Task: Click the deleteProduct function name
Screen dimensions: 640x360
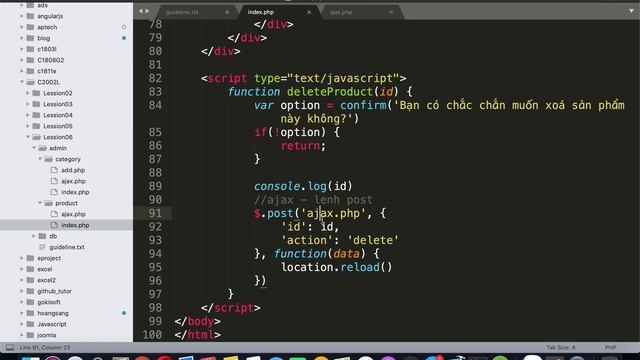Action: click(x=330, y=92)
